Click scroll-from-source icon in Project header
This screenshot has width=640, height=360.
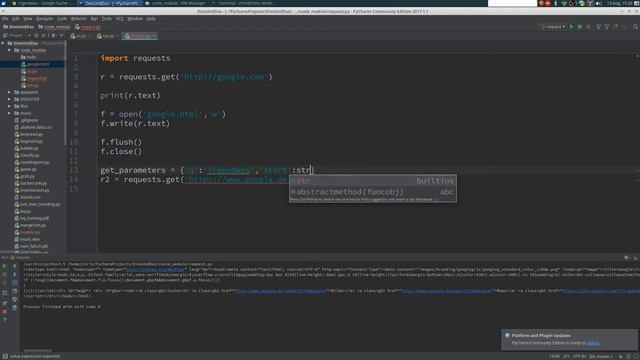36,36
